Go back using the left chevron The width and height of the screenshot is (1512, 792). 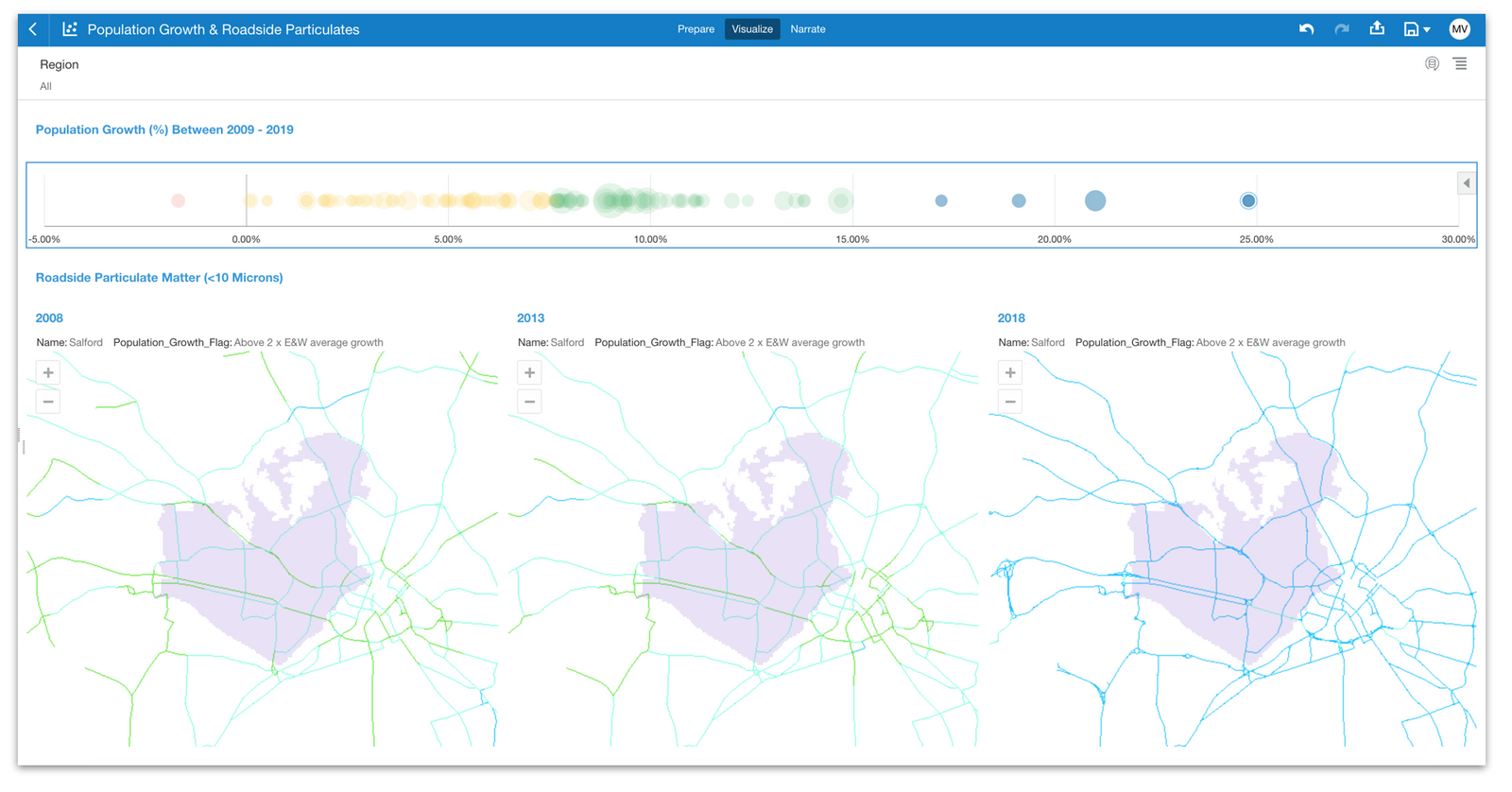[x=33, y=29]
